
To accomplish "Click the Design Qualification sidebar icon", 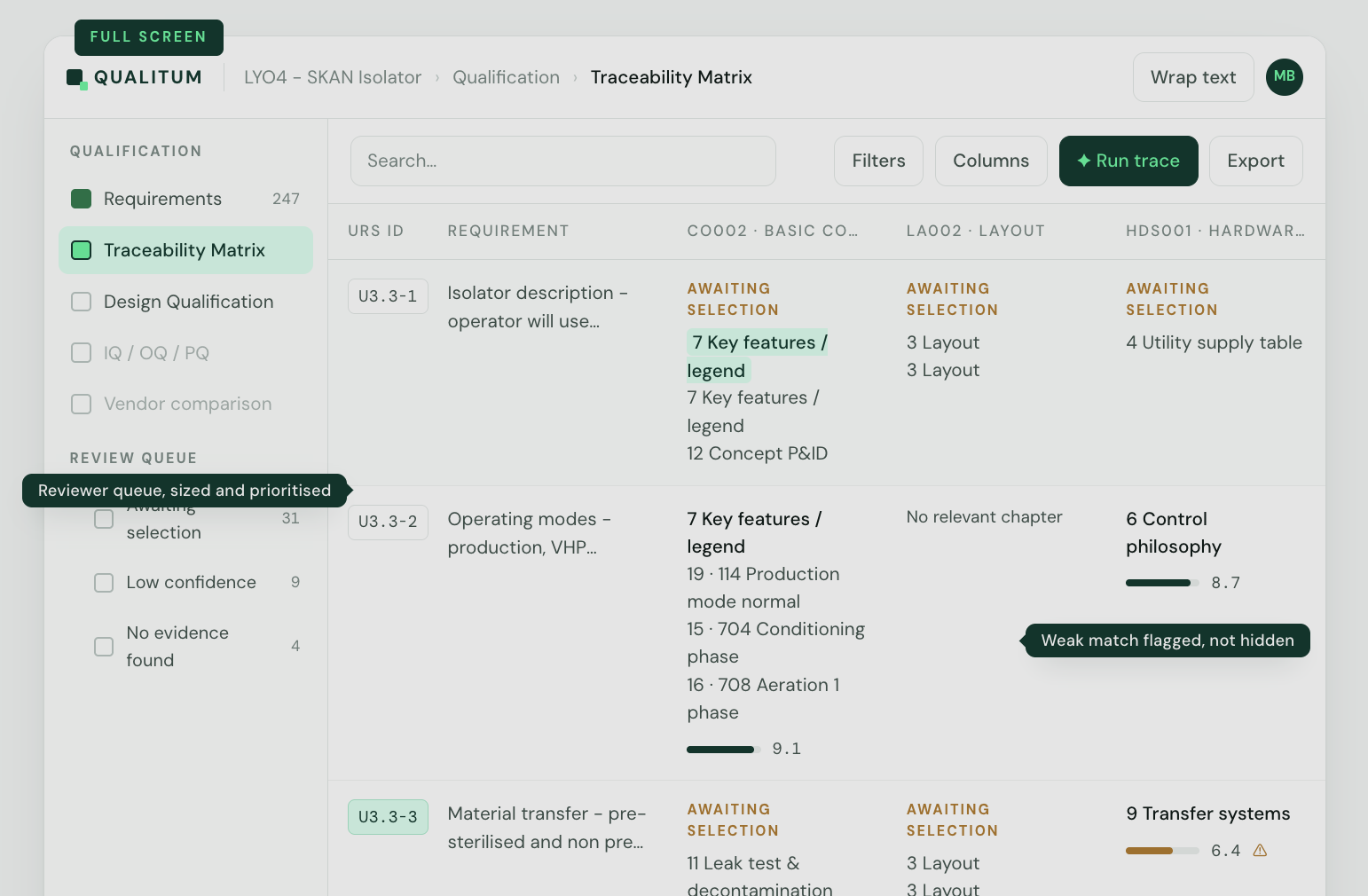I will pyautogui.click(x=82, y=302).
